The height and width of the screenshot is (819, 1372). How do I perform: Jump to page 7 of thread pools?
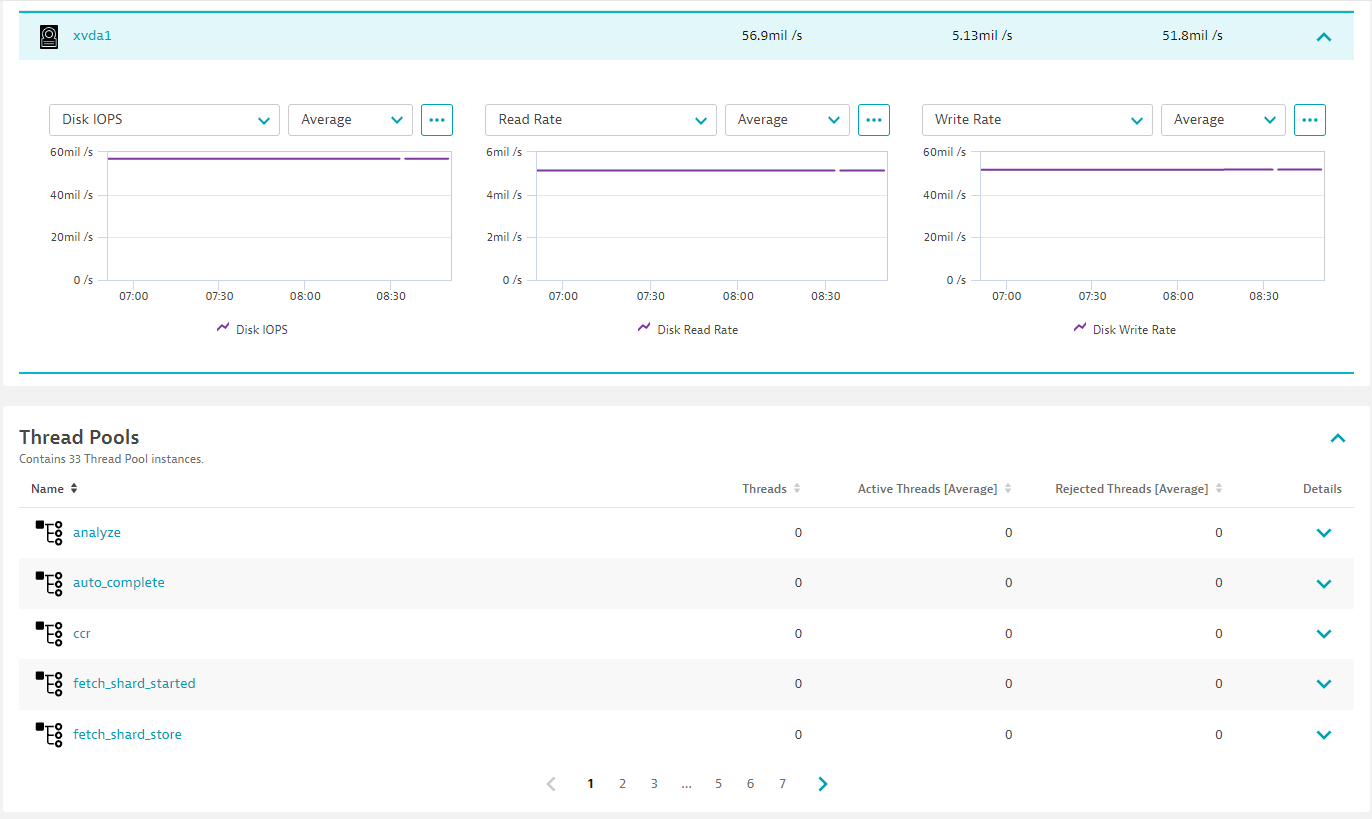point(782,784)
